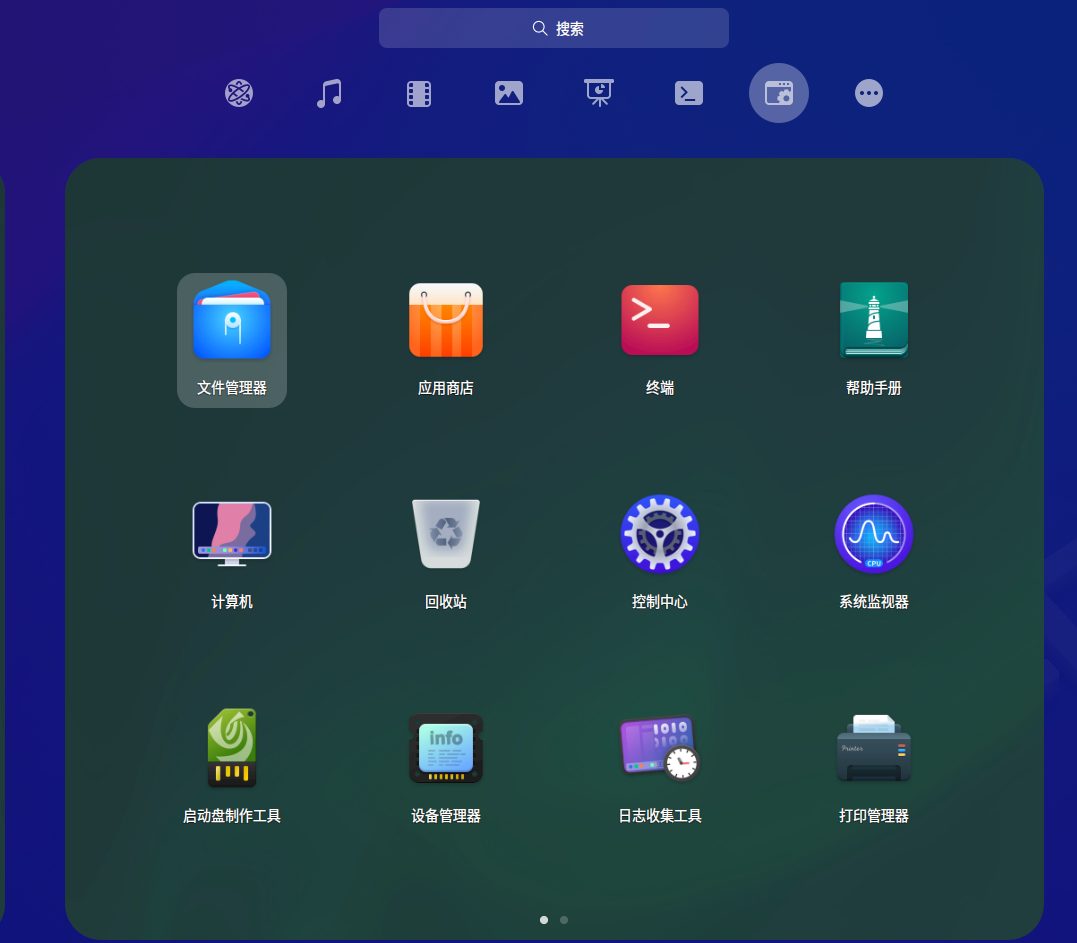Open the 计算机 computer icon

232,534
